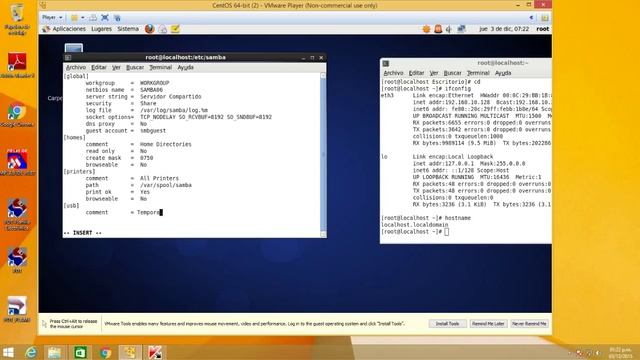640x360 pixels.
Task: Click Remind Me Later button
Action: point(488,324)
